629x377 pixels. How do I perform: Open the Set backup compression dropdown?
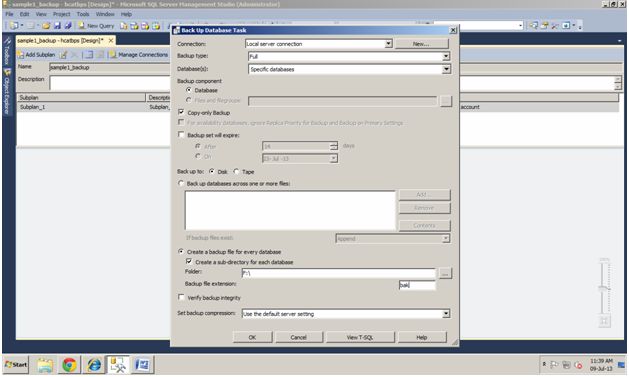[446, 314]
